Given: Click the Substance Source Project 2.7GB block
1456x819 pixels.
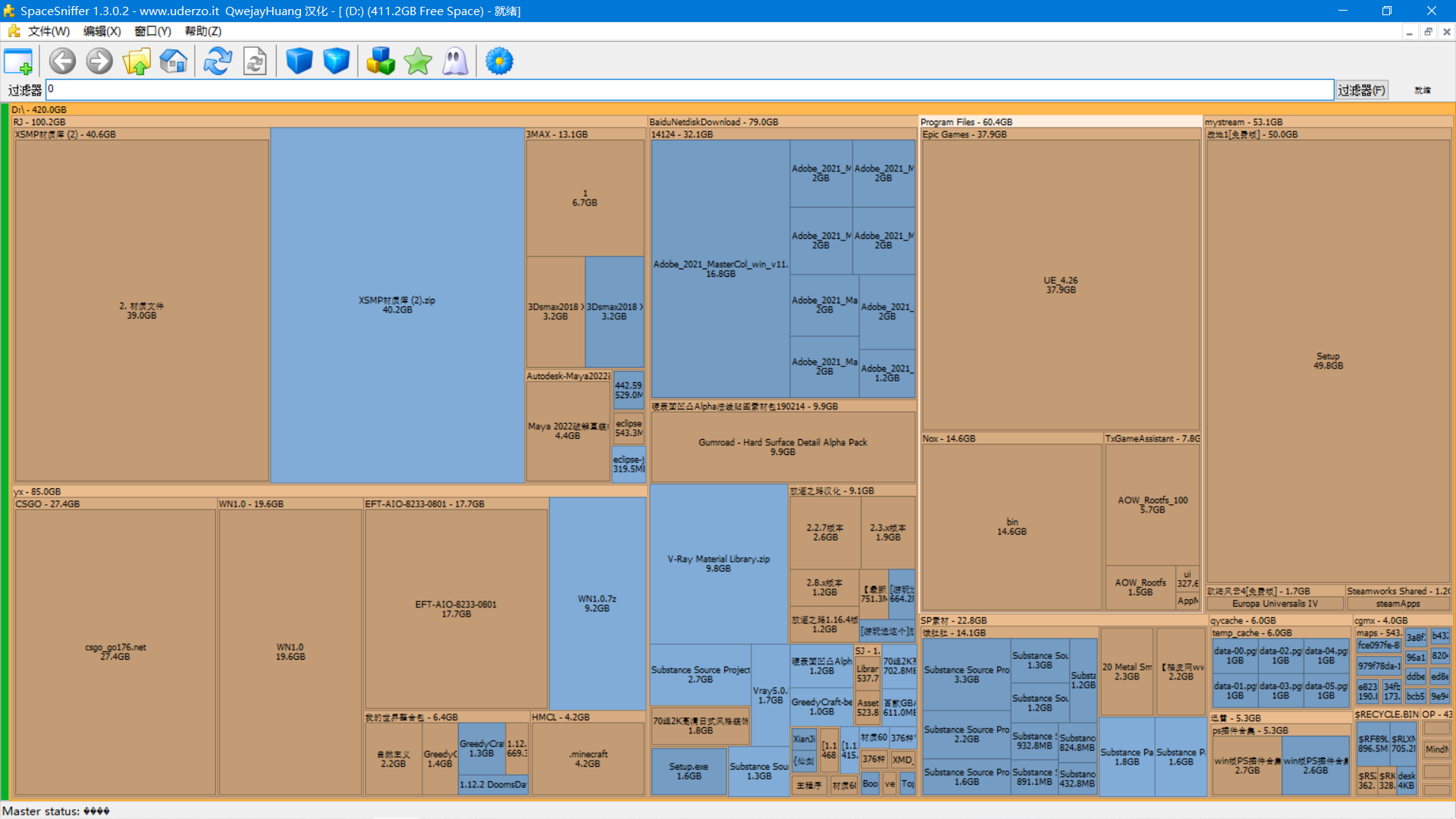Looking at the screenshot, I should coord(700,675).
